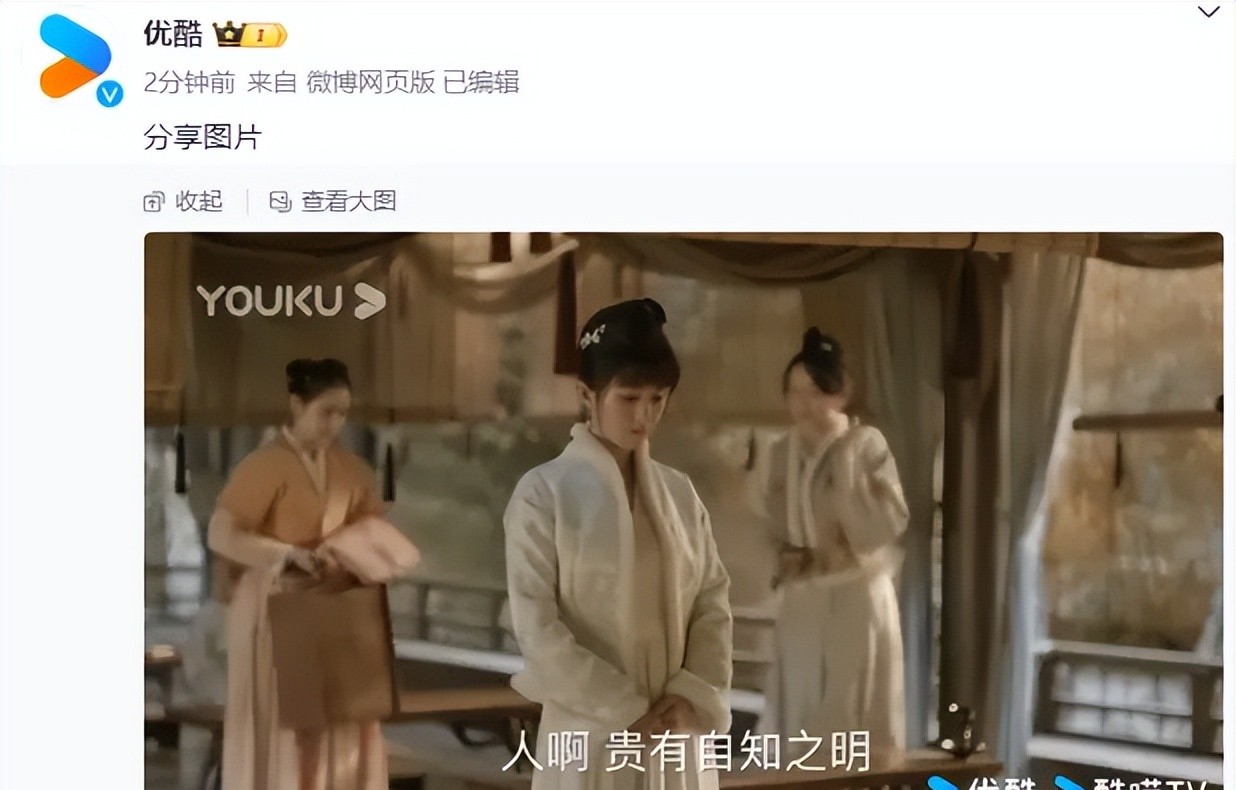Screen dimensions: 1236x790
Task: Click the 分享图片 post text
Action: point(203,138)
